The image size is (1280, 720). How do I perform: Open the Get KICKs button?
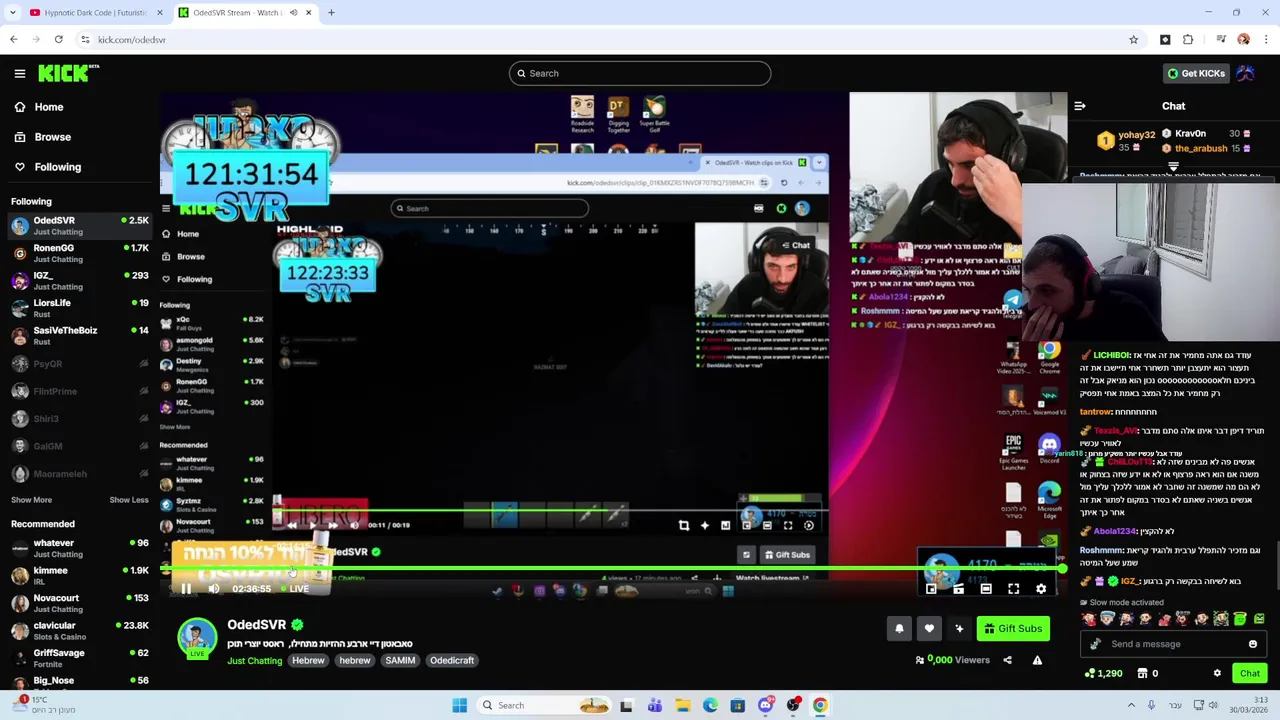point(1196,73)
